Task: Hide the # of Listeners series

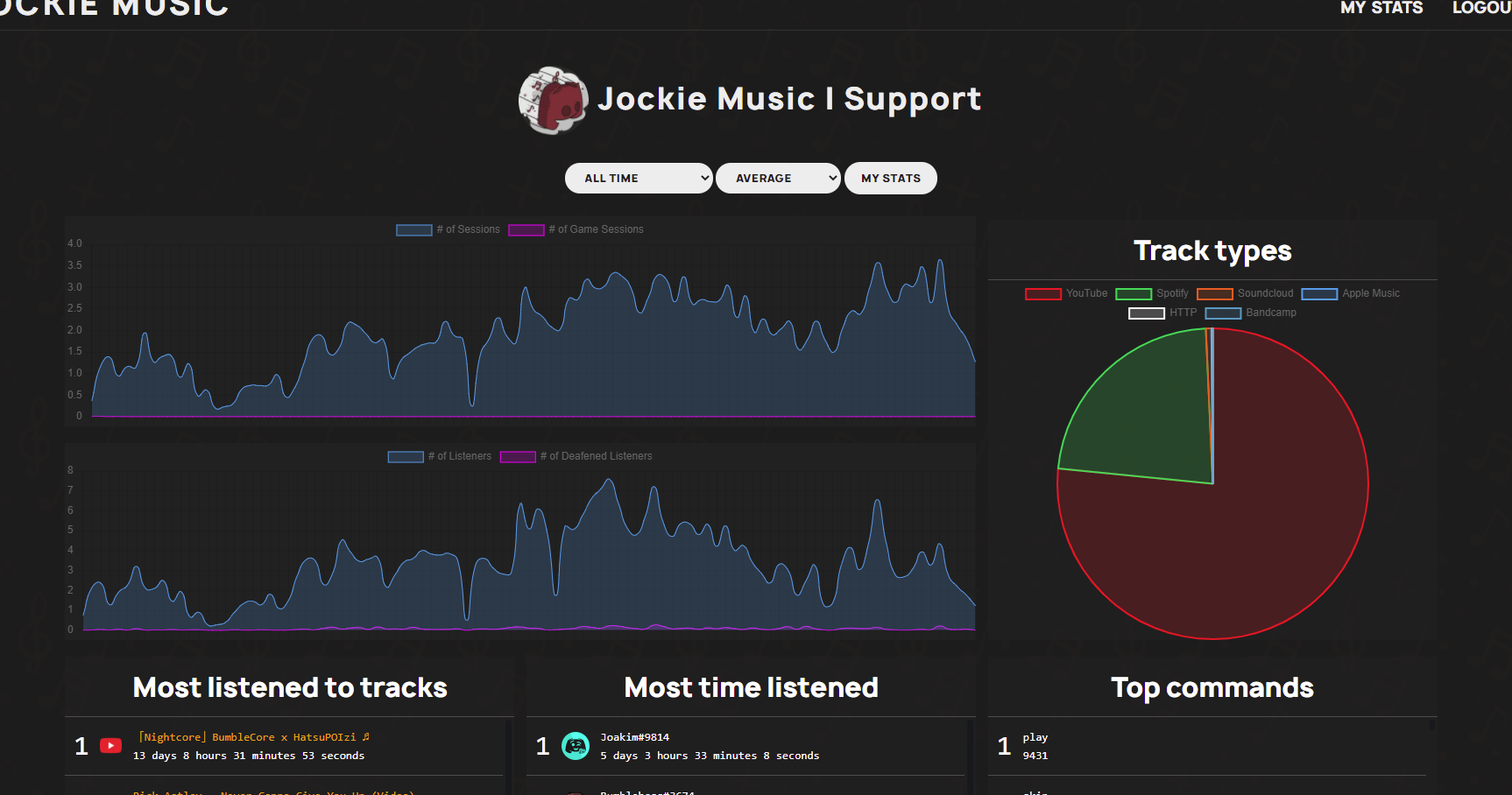Action: point(440,456)
